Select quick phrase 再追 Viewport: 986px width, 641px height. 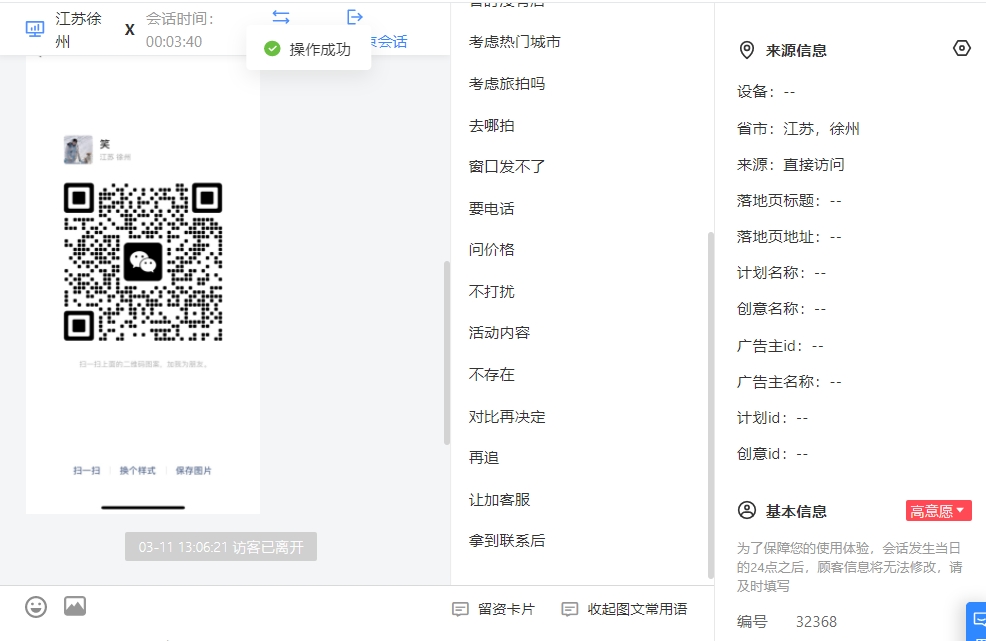pyautogui.click(x=484, y=458)
